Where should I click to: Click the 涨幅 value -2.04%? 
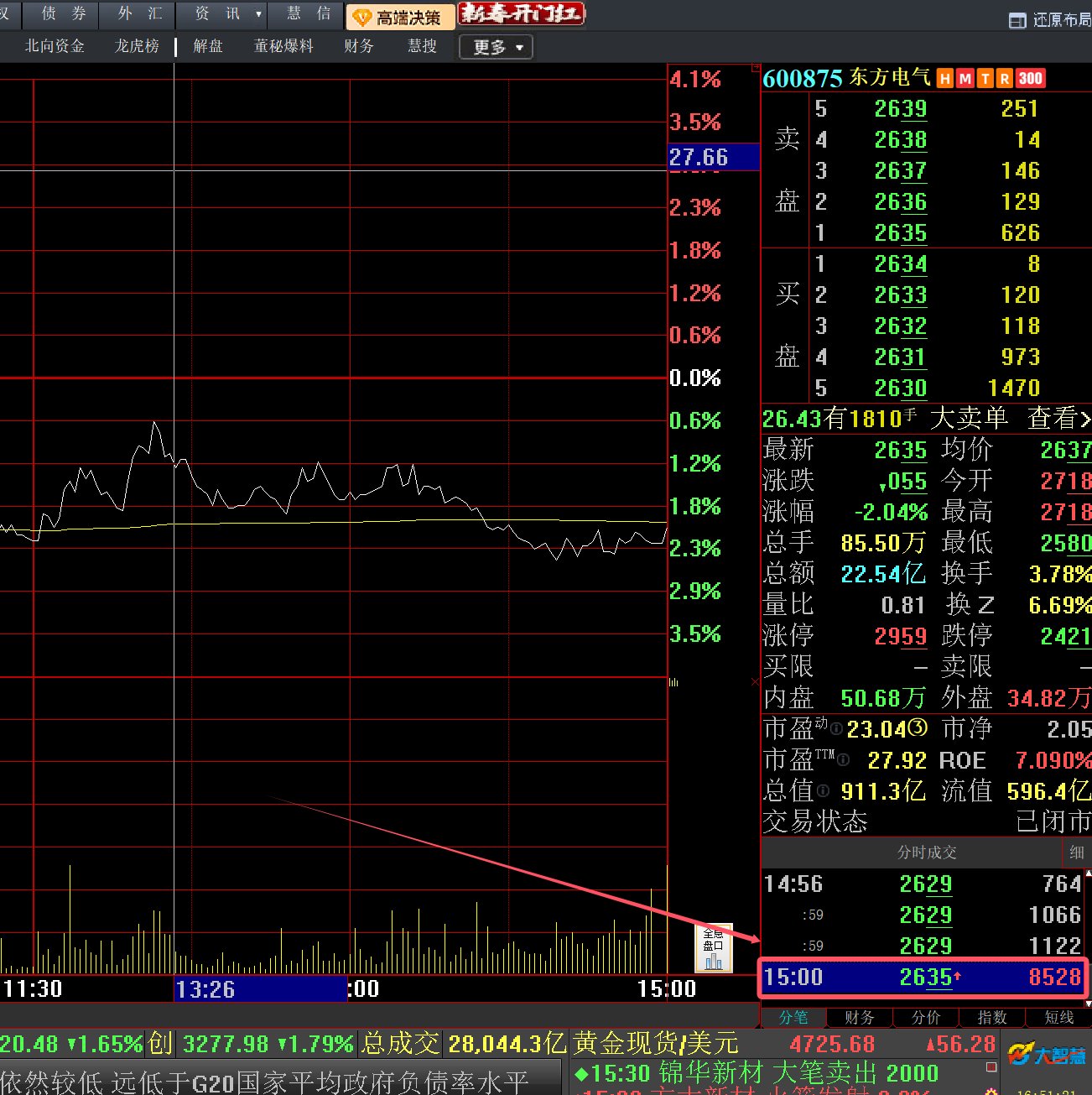(891, 512)
